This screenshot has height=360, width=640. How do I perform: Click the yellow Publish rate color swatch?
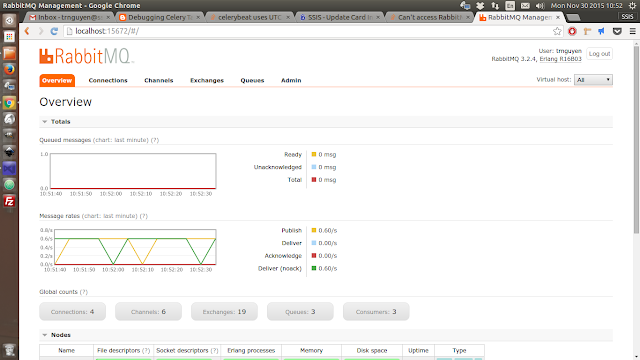pos(314,230)
